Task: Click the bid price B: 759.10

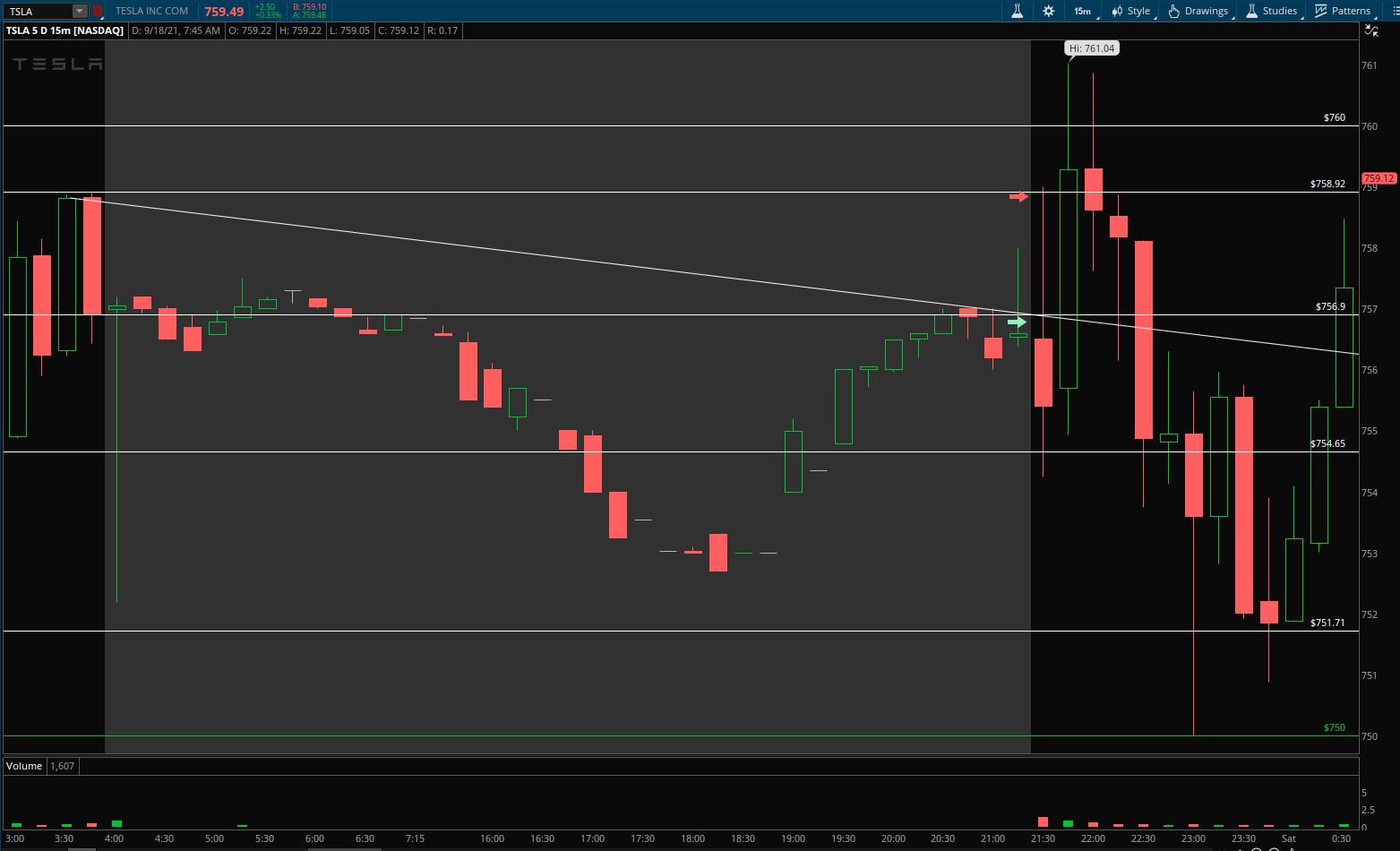Action: coord(310,7)
